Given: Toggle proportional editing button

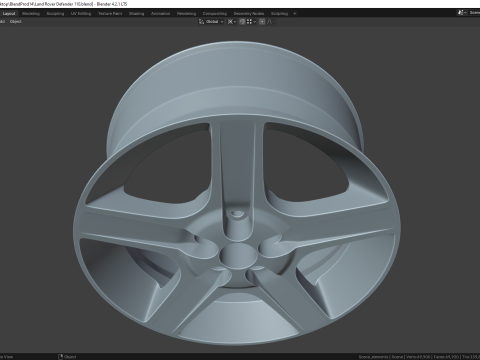Looking at the screenshot, I should [x=262, y=22].
